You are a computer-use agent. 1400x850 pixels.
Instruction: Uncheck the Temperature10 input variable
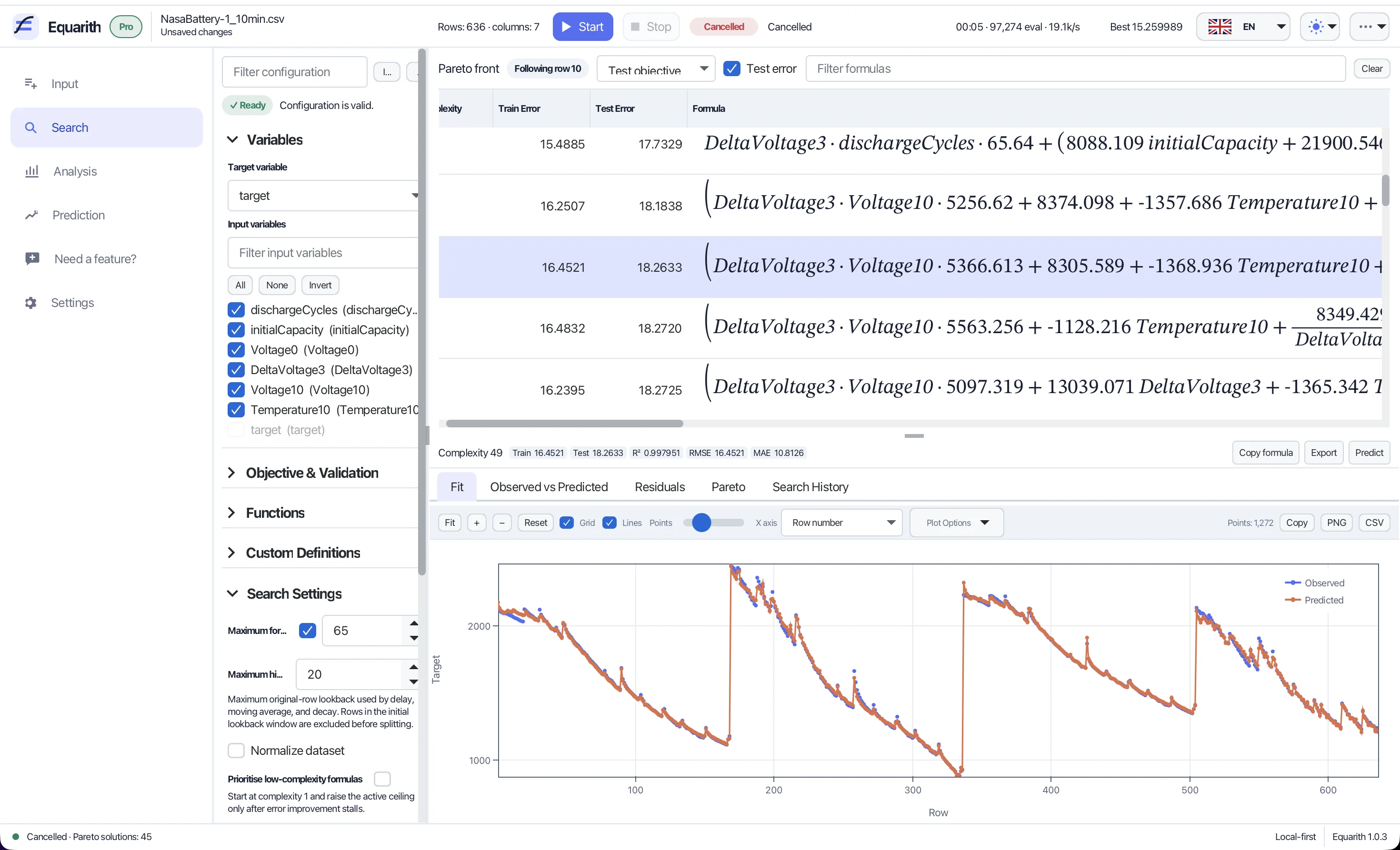(x=236, y=409)
